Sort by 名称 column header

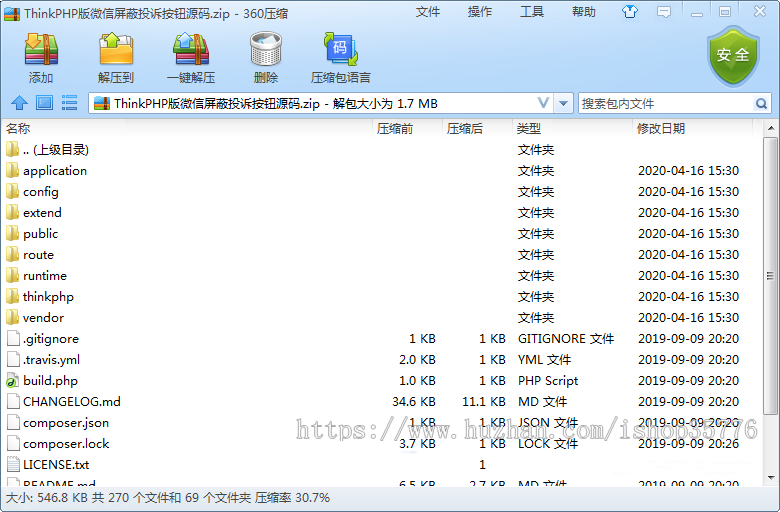[18, 128]
